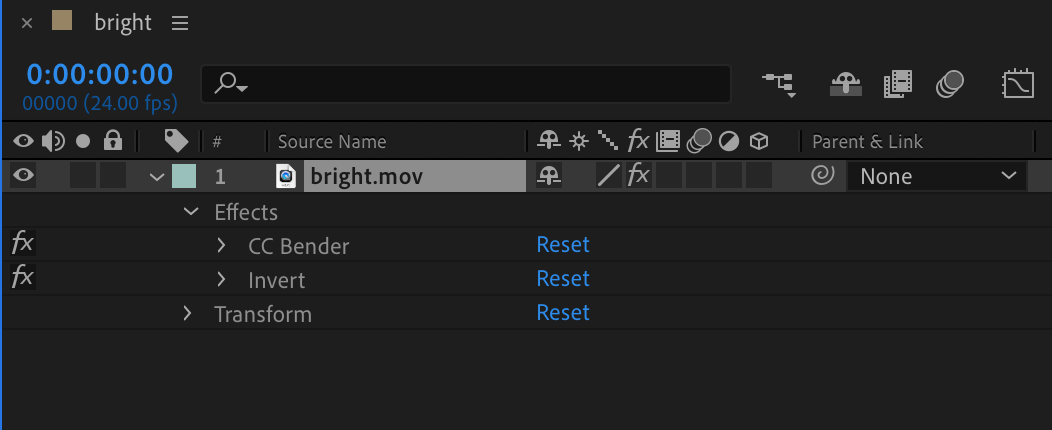1052x430 pixels.
Task: Expand the CC Bender effect properties
Action: click(222, 245)
